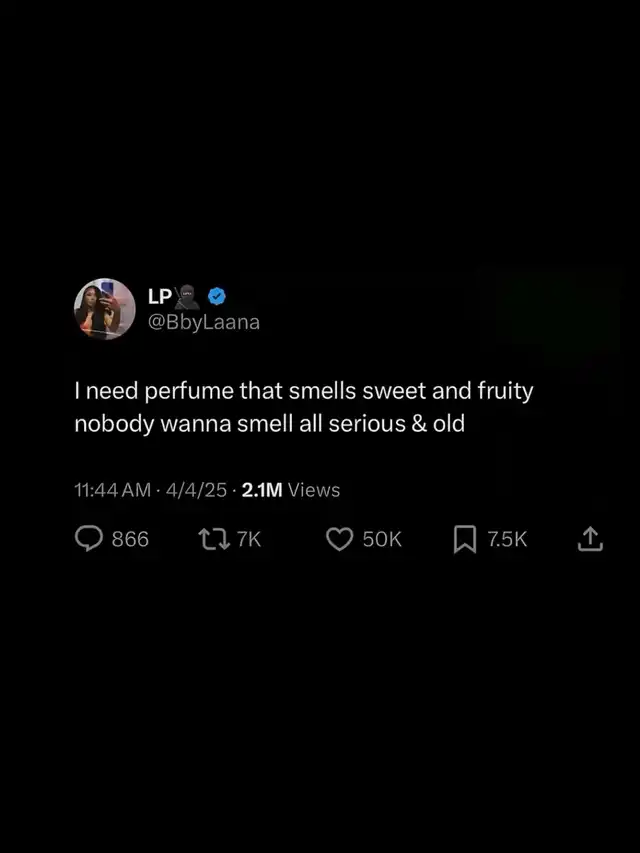This screenshot has height=853, width=640.
Task: Click the ninja emoji beside LP
Action: pos(187,296)
